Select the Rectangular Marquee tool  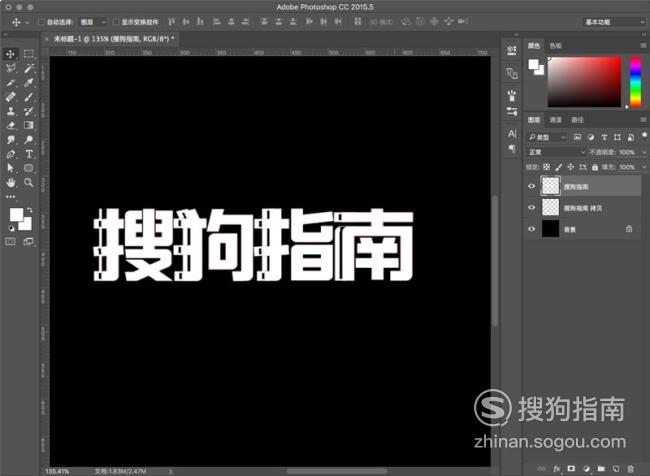[29, 54]
